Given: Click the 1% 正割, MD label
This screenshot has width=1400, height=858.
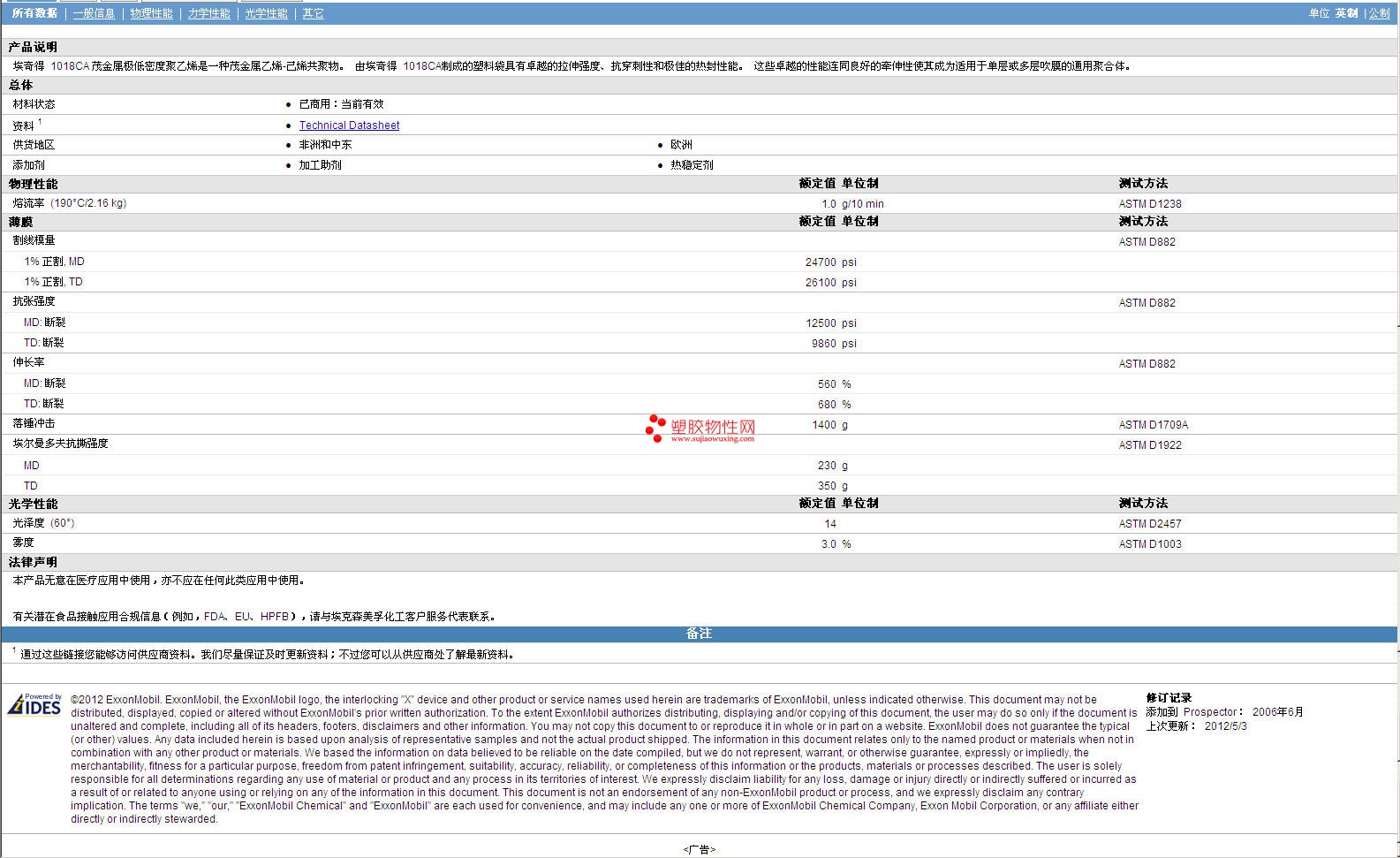Looking at the screenshot, I should 54,262.
